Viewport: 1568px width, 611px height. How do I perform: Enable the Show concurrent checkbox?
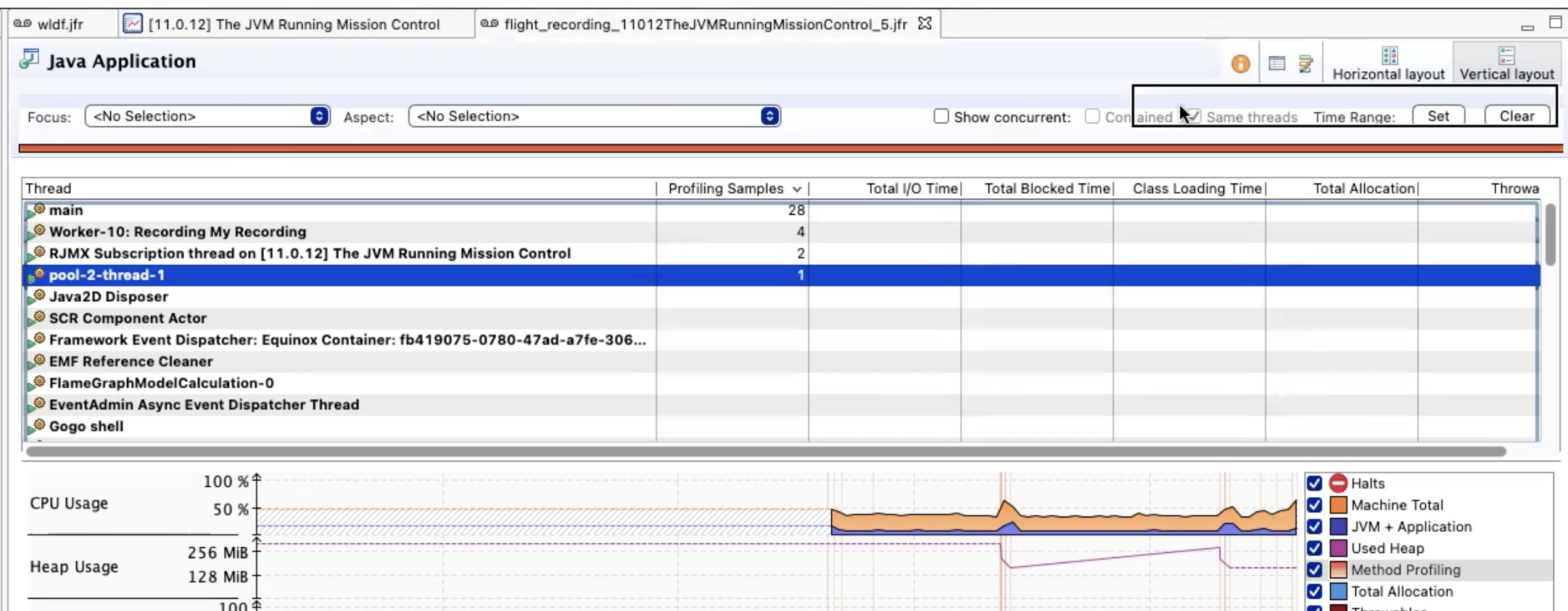point(941,116)
